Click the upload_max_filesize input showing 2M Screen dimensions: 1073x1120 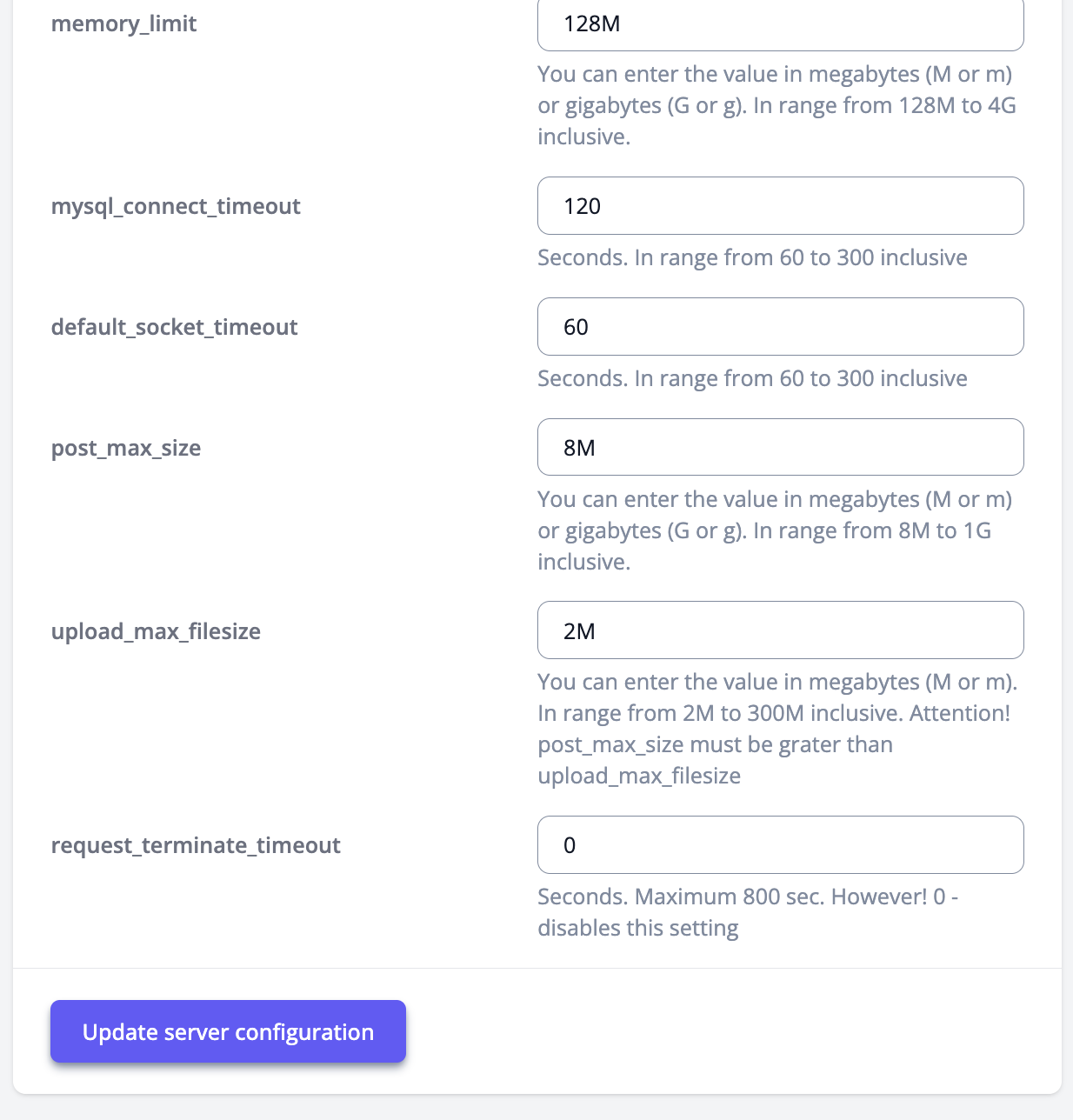point(780,630)
